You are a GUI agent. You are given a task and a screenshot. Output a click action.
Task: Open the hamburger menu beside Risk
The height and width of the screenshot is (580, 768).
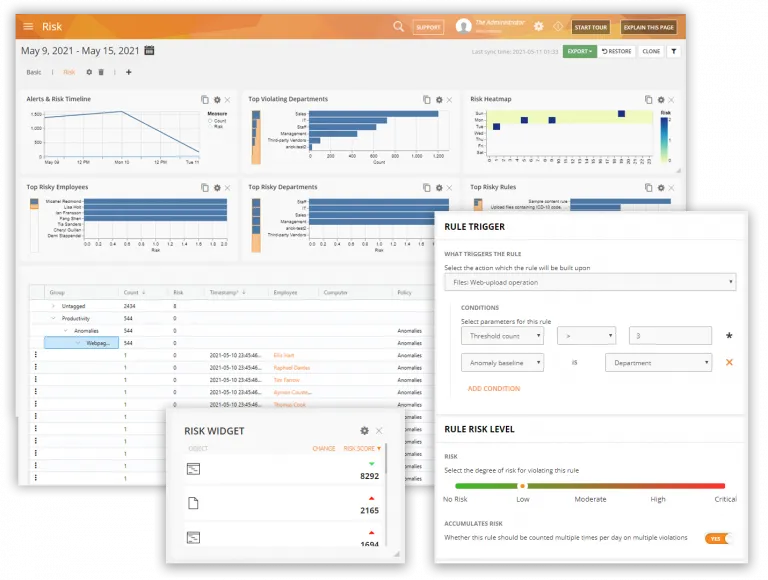click(28, 26)
